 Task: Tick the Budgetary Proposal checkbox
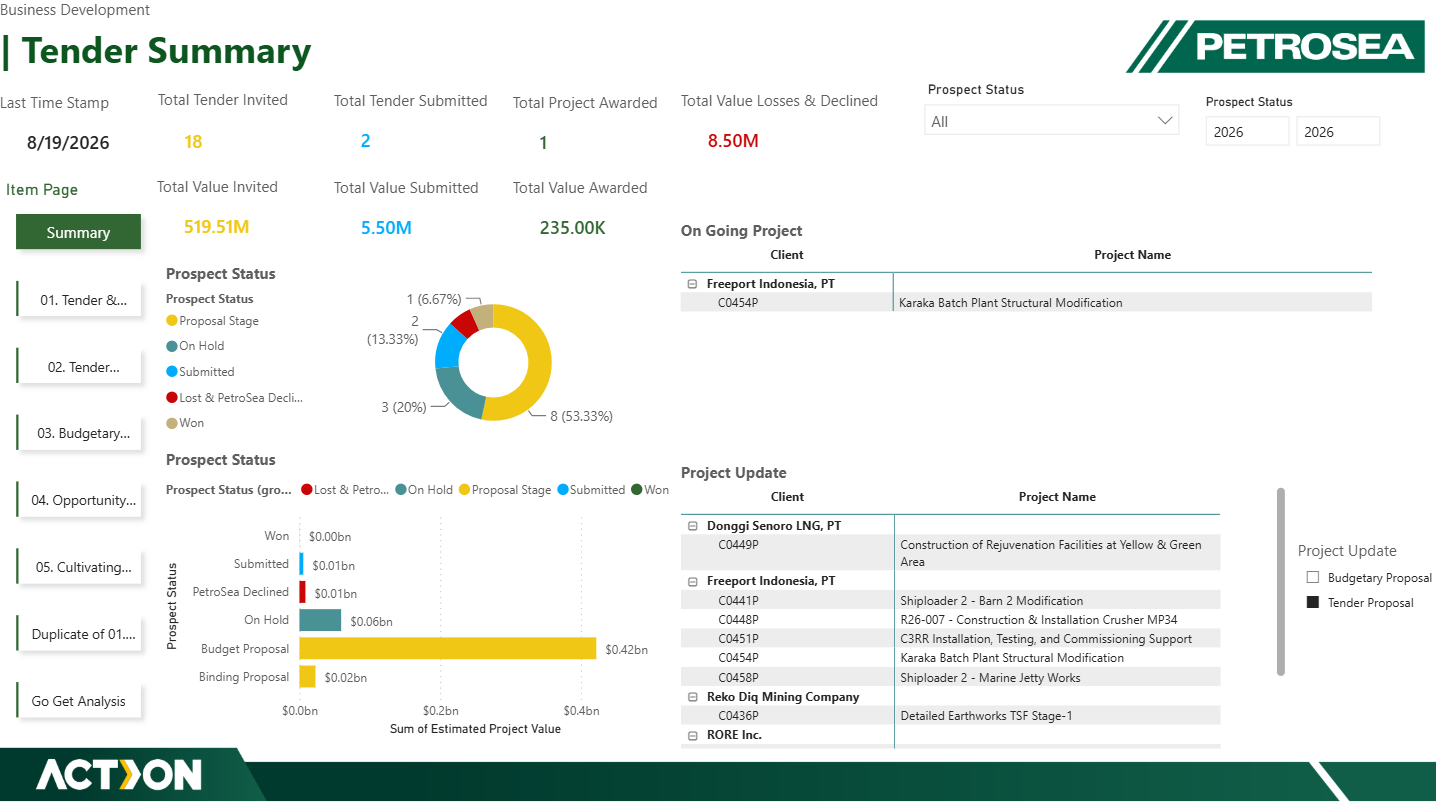[1313, 578]
